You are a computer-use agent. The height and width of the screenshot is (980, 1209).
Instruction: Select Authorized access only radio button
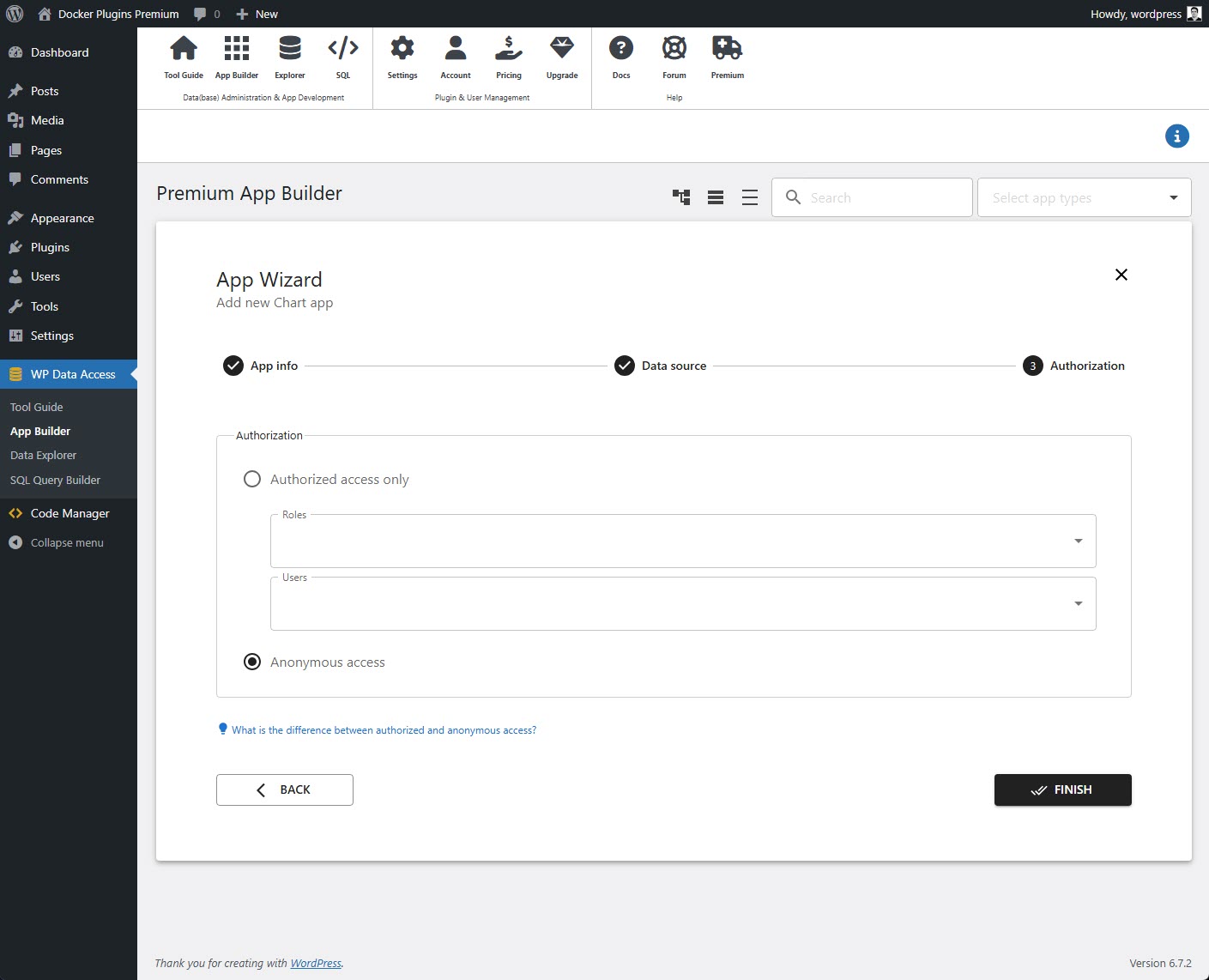point(252,479)
